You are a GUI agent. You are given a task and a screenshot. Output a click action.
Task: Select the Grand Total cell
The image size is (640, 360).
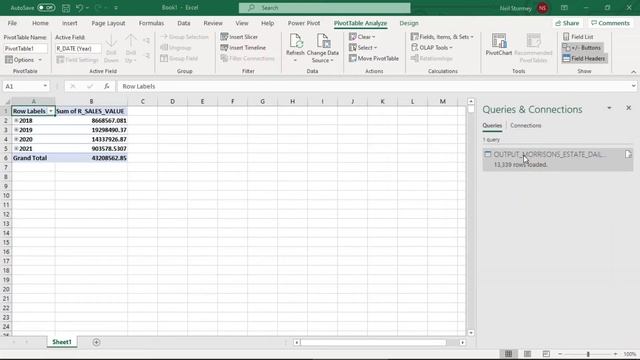(x=33, y=158)
